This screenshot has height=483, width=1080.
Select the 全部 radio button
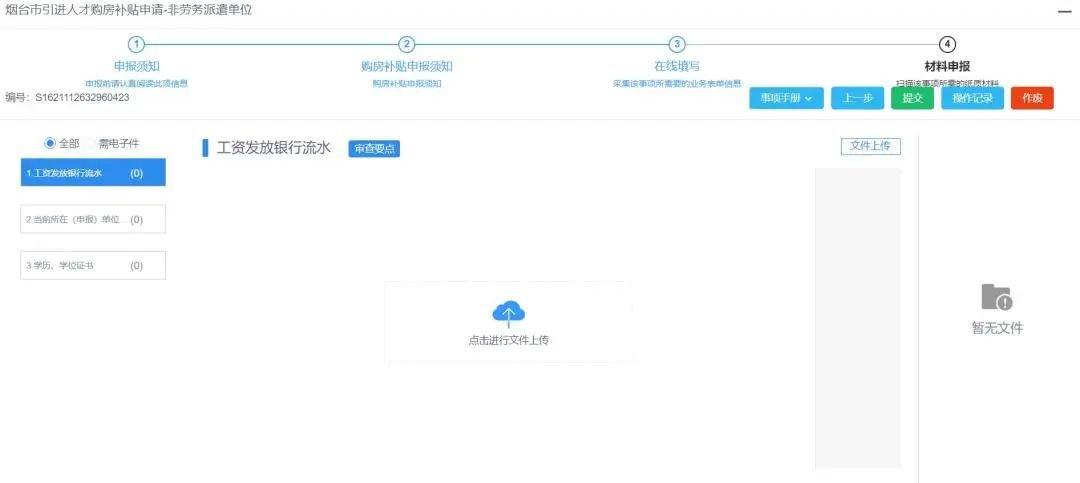(50, 143)
